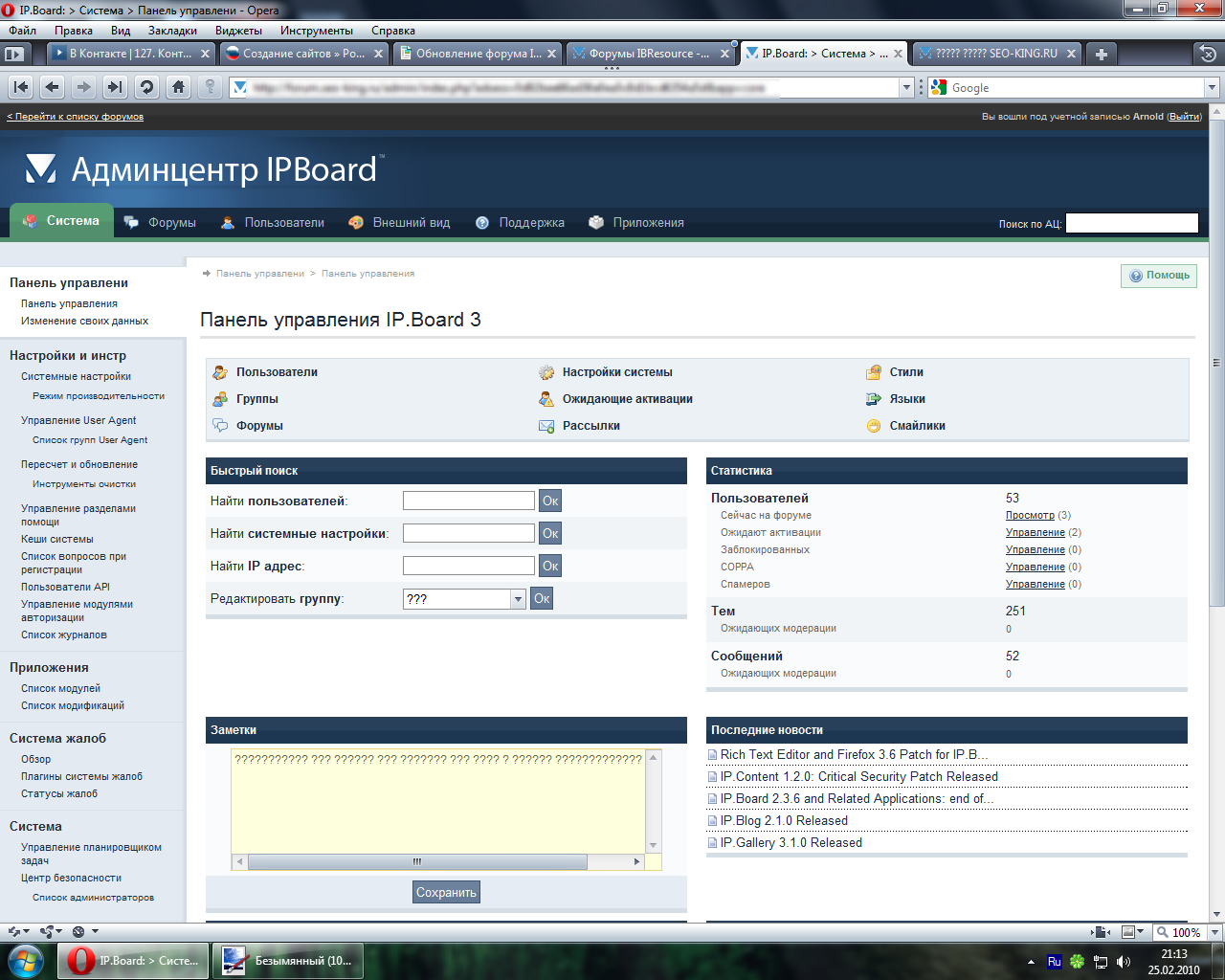Open the Форумы quick link icon

point(220,426)
